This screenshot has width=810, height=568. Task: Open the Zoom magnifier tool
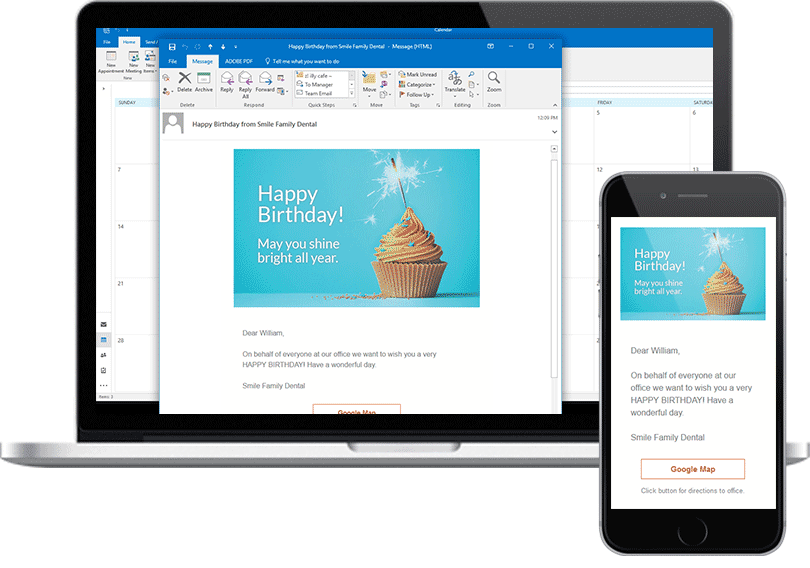coord(494,82)
